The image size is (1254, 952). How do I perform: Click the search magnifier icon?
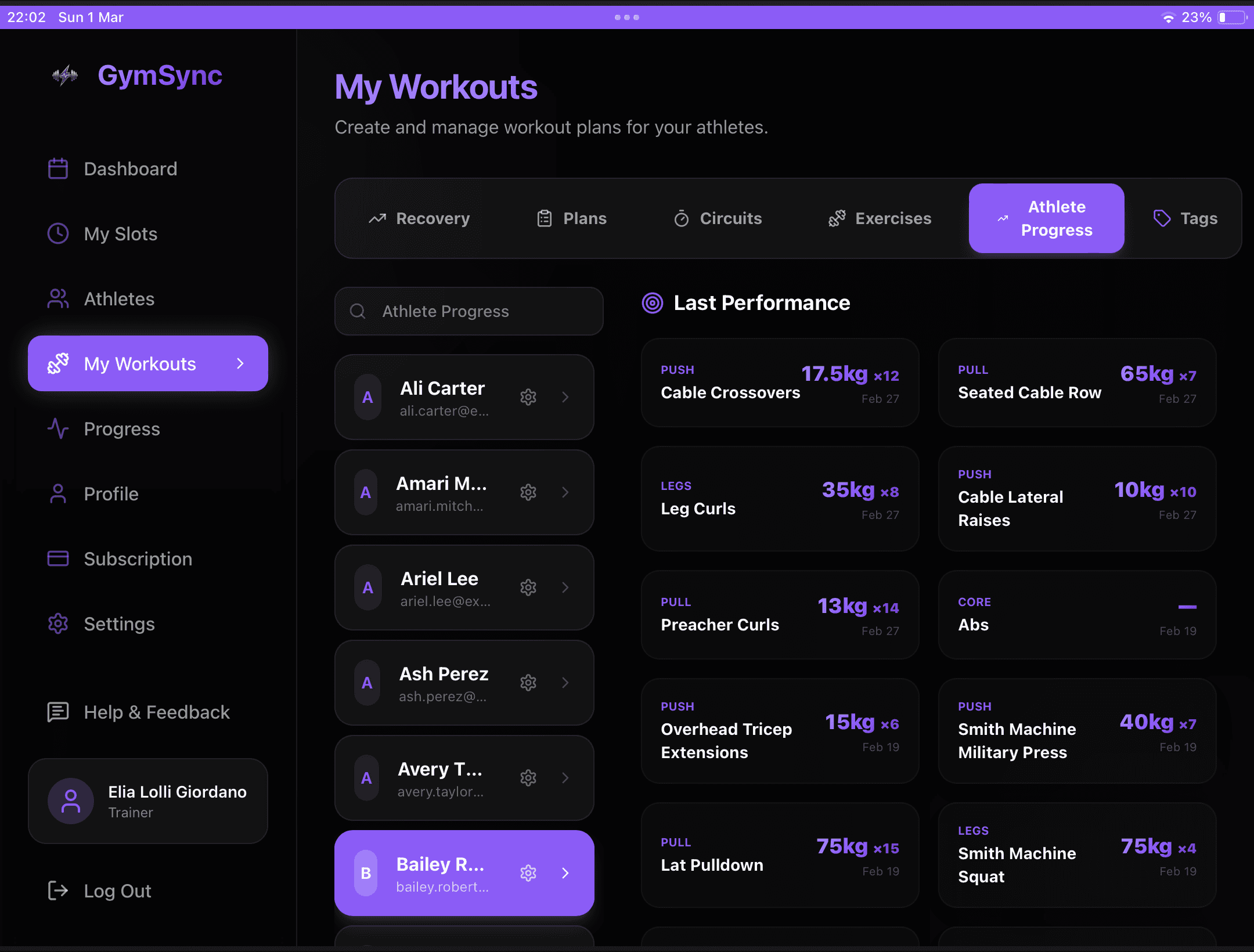(x=358, y=312)
